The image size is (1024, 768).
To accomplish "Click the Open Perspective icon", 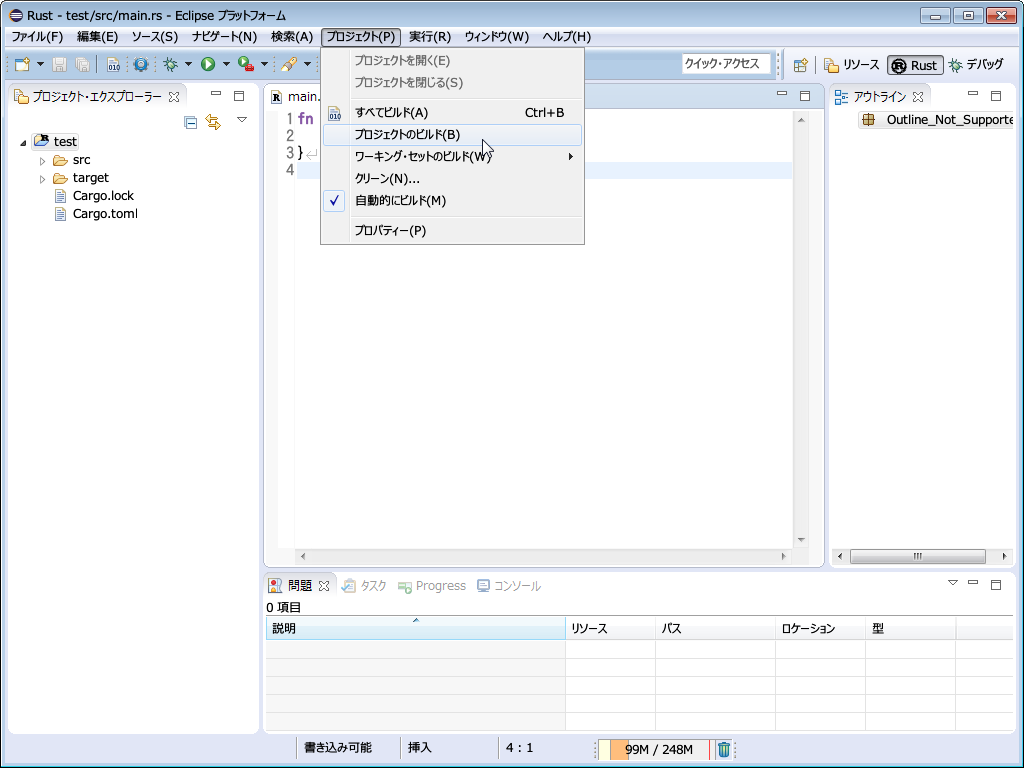I will coord(801,65).
